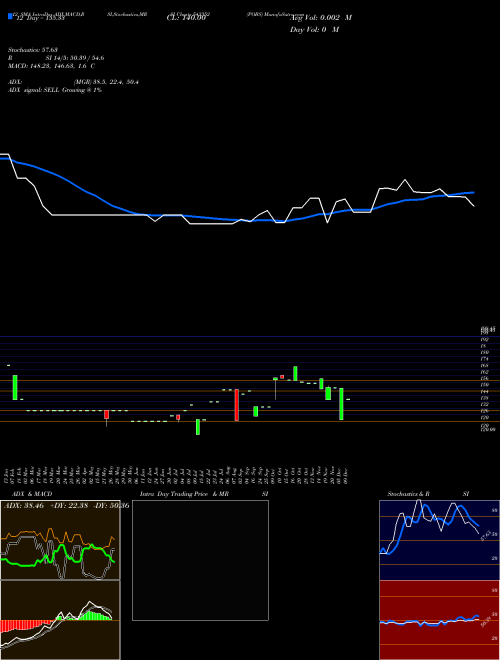
Task: Click the tall red candlestick in the price chart
Action: 237,405
